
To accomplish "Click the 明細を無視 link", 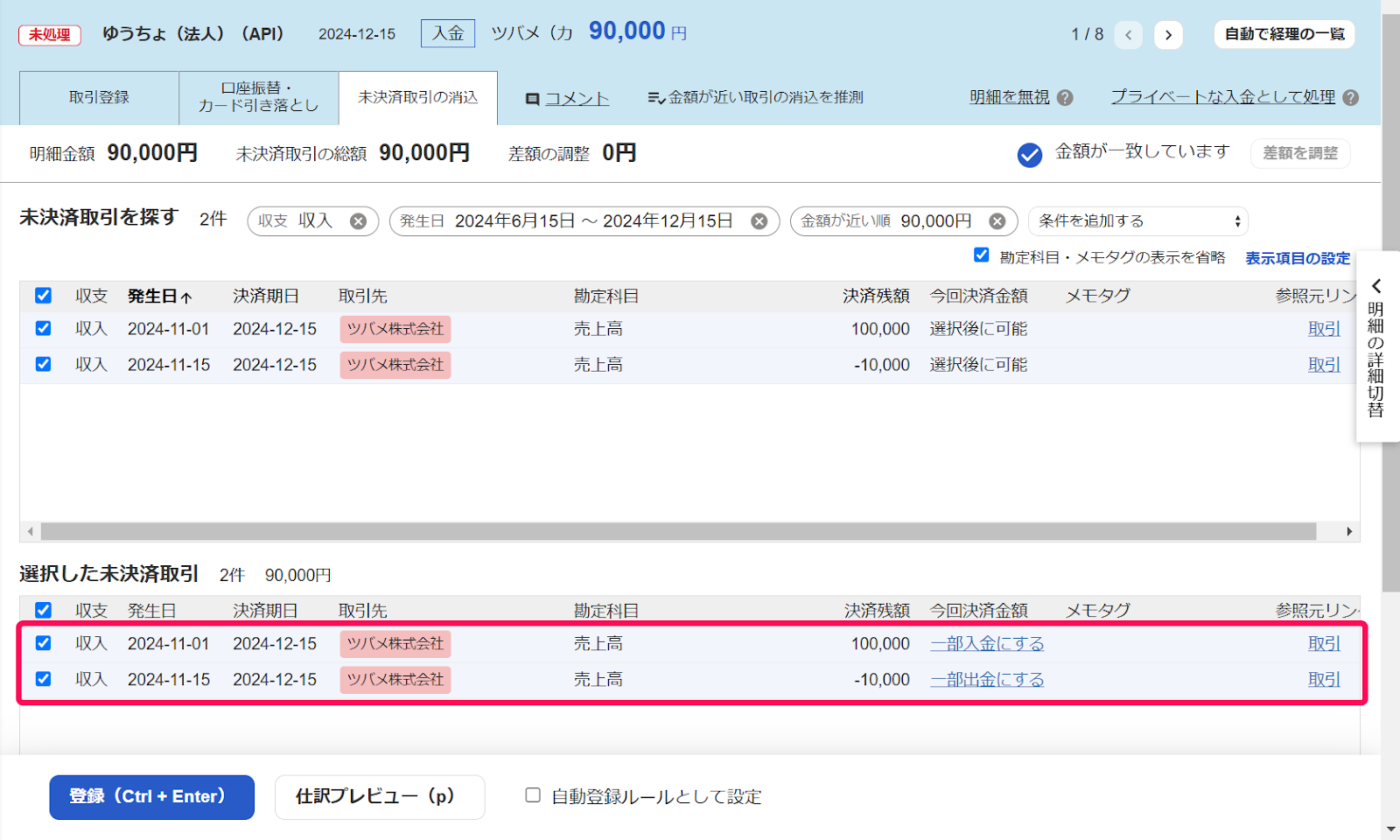I will [x=1009, y=97].
